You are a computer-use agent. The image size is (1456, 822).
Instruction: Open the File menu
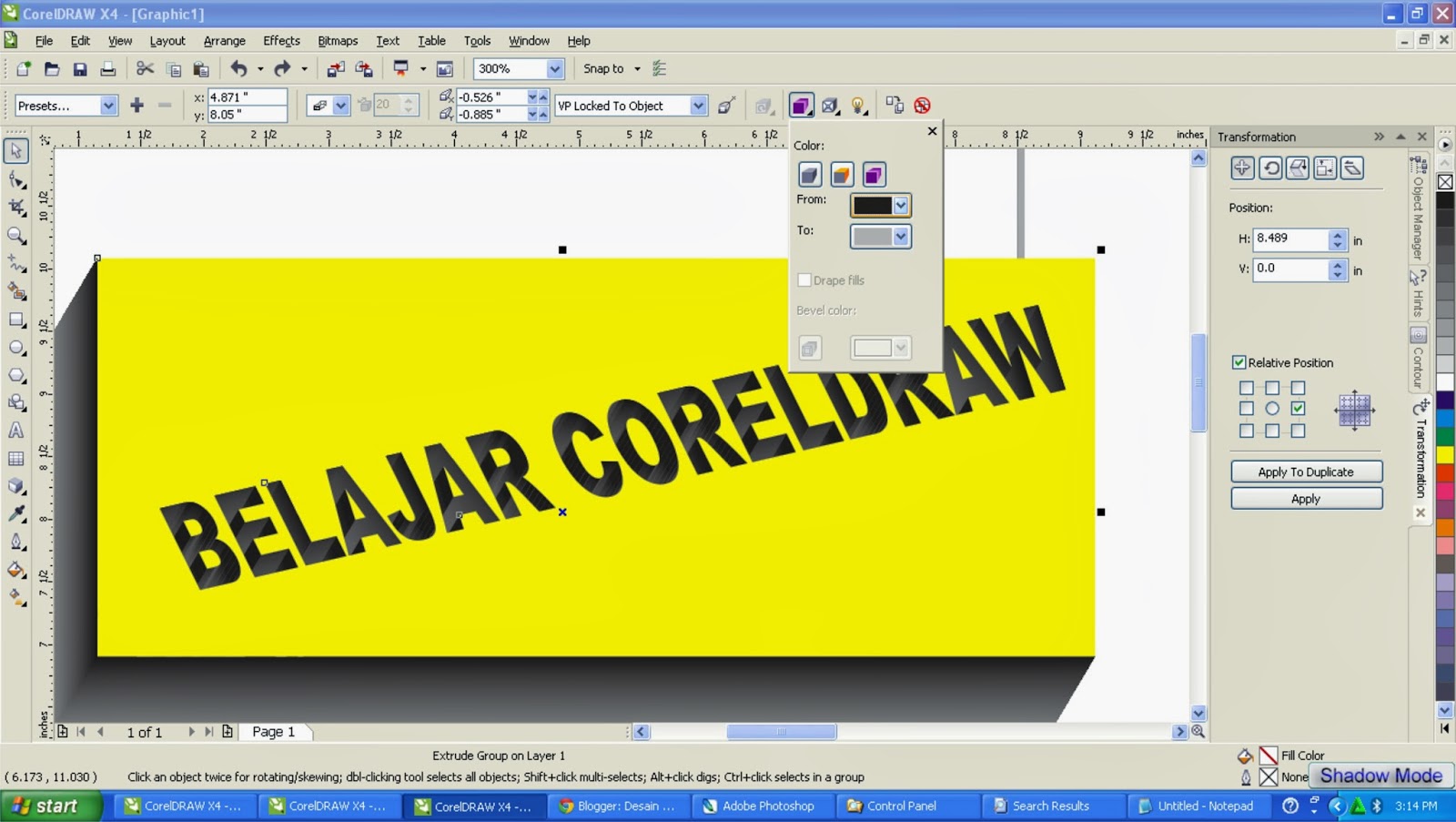tap(44, 41)
